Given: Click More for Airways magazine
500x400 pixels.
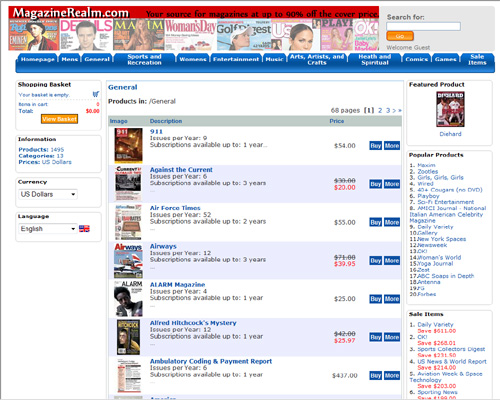Looking at the screenshot, I should pos(392,261).
